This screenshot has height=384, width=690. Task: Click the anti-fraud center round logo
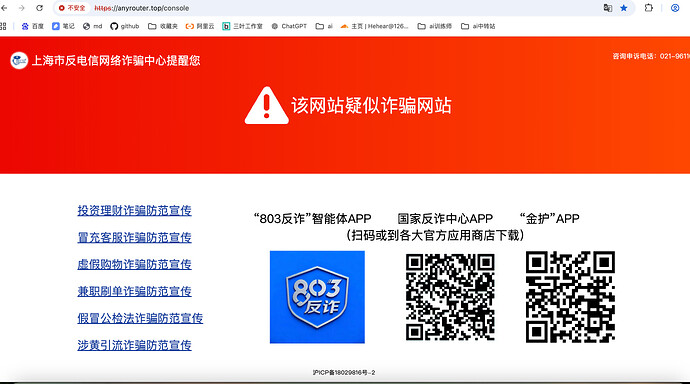tap(19, 60)
